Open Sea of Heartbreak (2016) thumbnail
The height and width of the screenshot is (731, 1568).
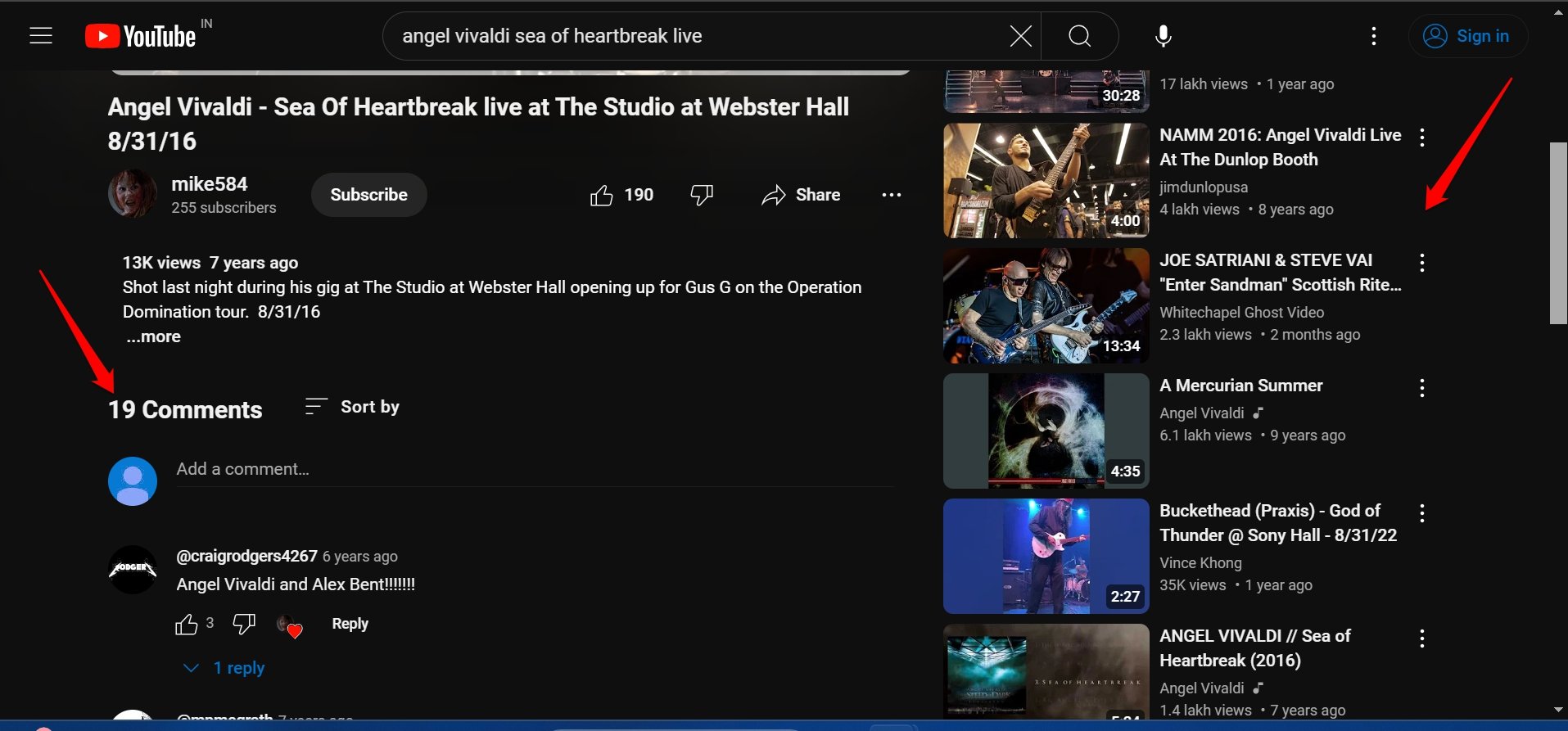tap(1046, 672)
